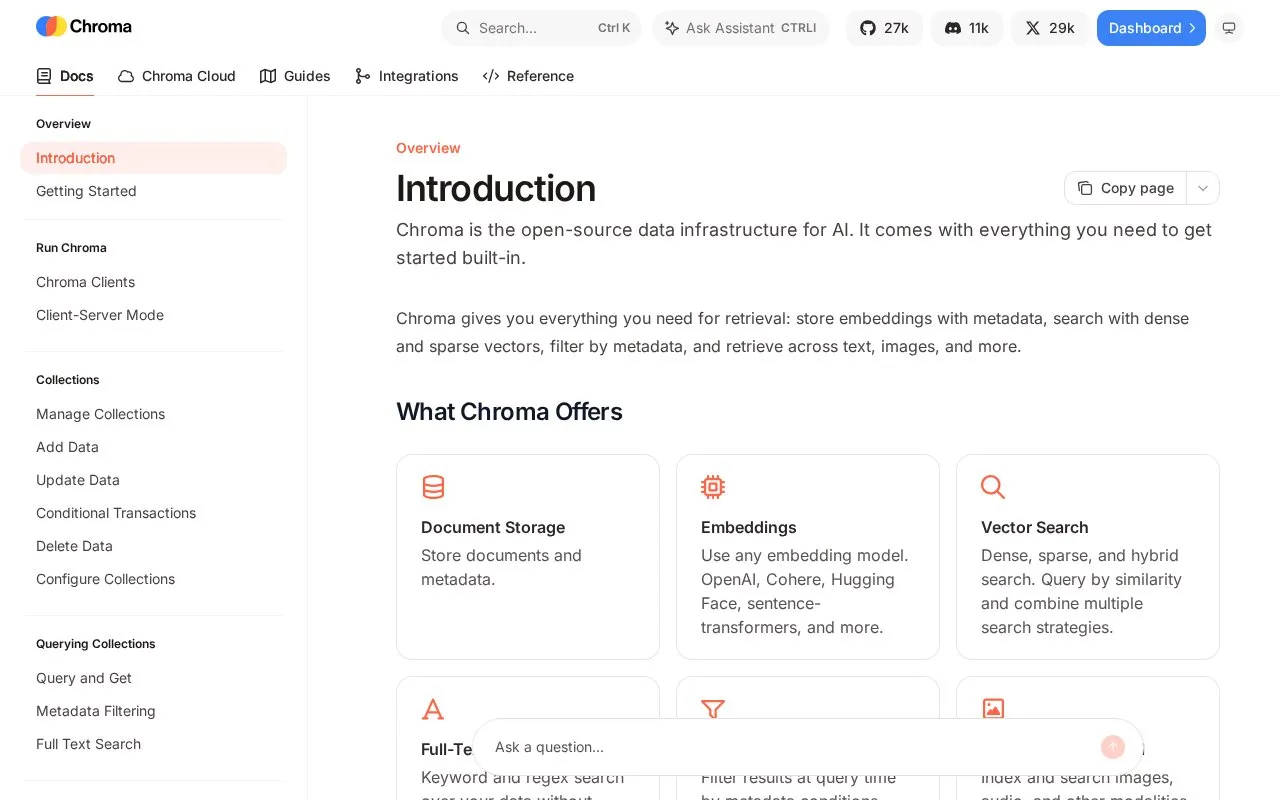
Task: Open Configure Collections in the sidebar
Action: click(x=153, y=579)
